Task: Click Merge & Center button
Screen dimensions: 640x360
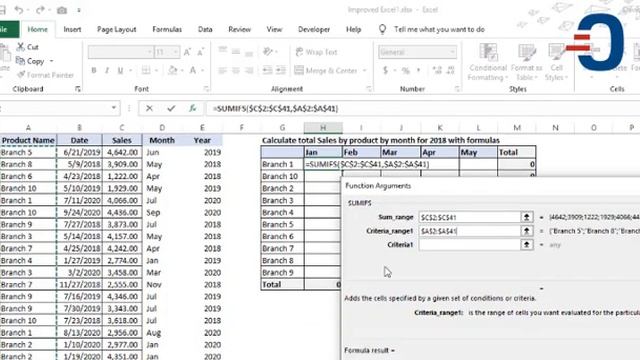Action: pyautogui.click(x=326, y=70)
